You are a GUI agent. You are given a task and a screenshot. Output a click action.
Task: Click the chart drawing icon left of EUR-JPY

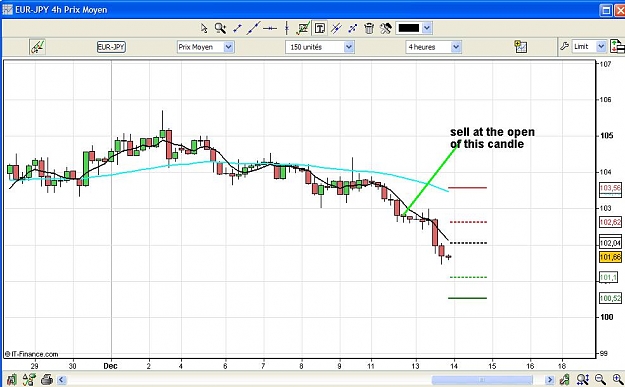(x=37, y=47)
